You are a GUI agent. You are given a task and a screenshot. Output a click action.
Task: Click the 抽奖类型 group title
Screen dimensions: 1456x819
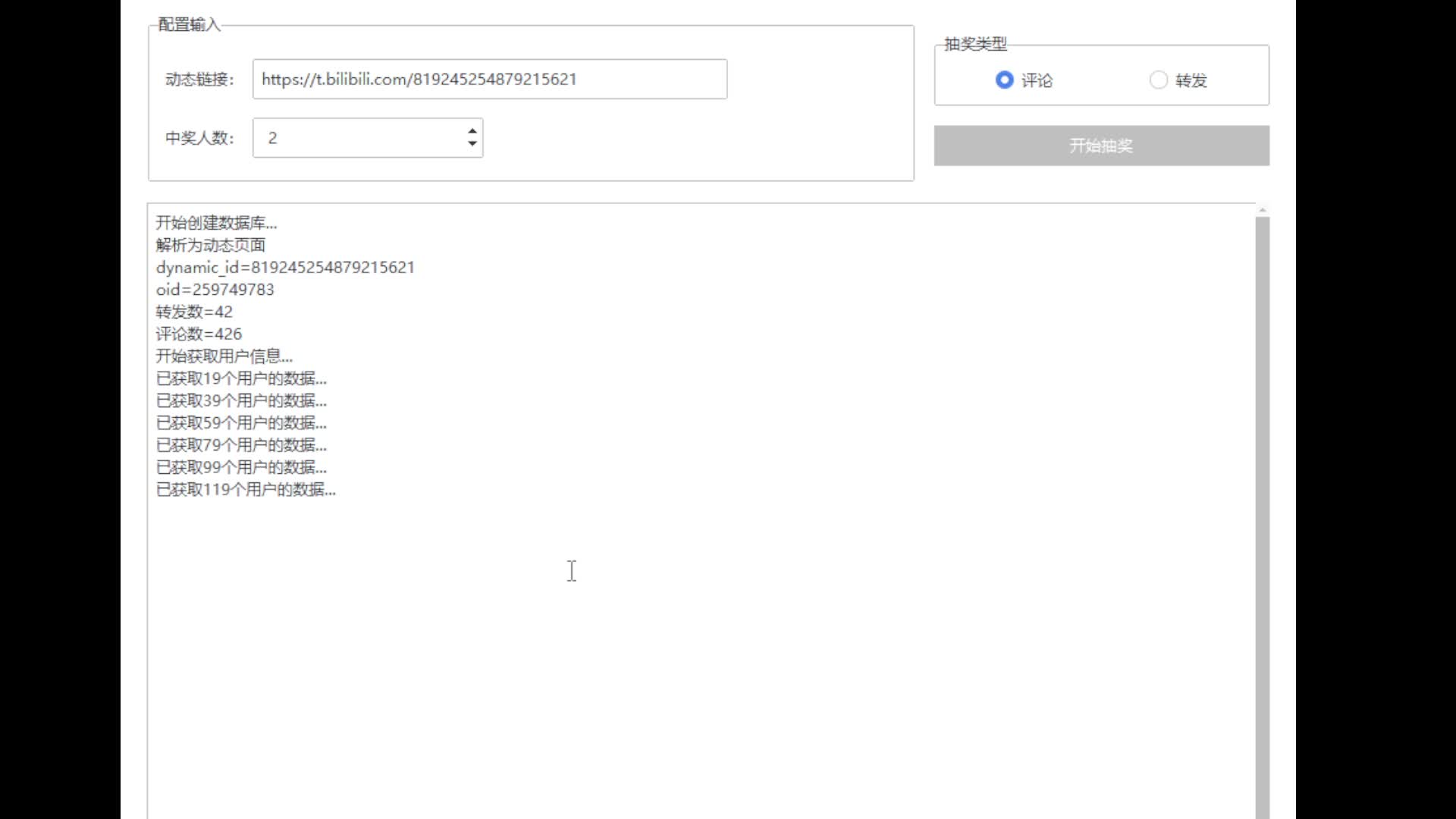(x=975, y=44)
